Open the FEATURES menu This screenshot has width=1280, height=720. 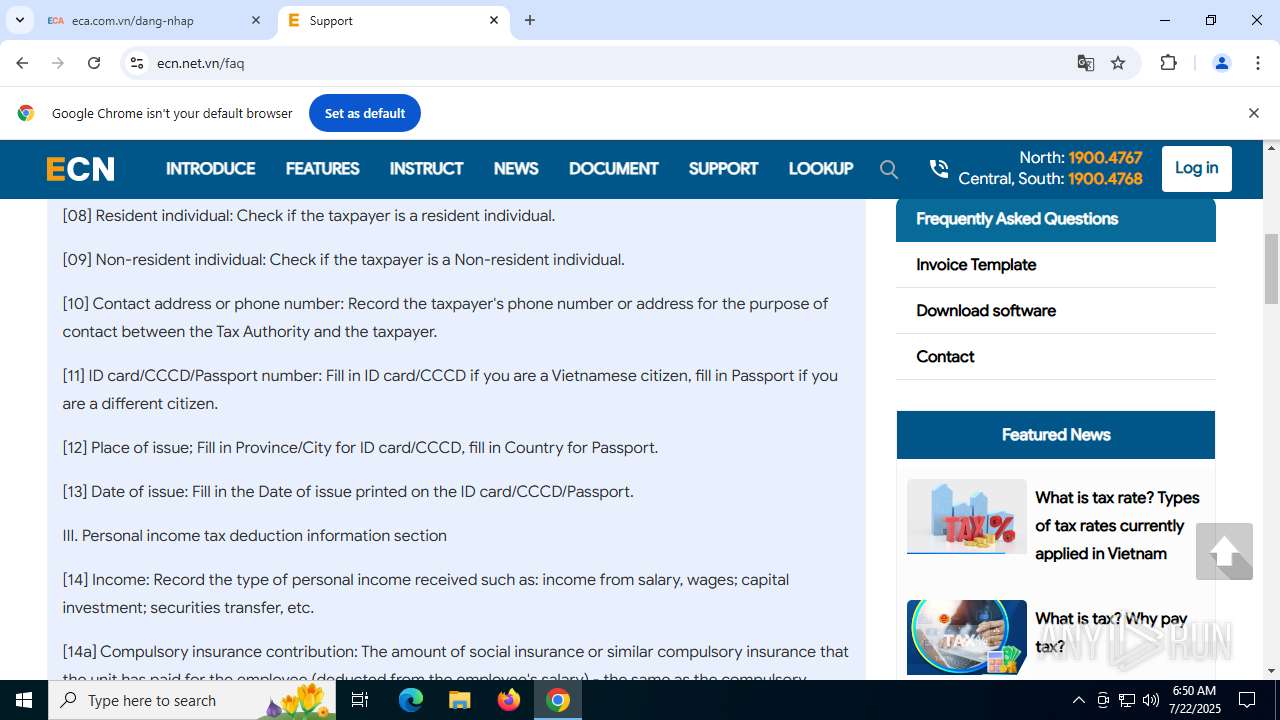point(322,169)
